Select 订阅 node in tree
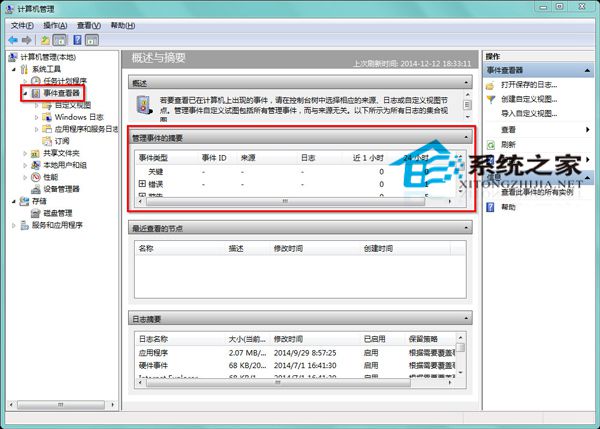 [62, 141]
